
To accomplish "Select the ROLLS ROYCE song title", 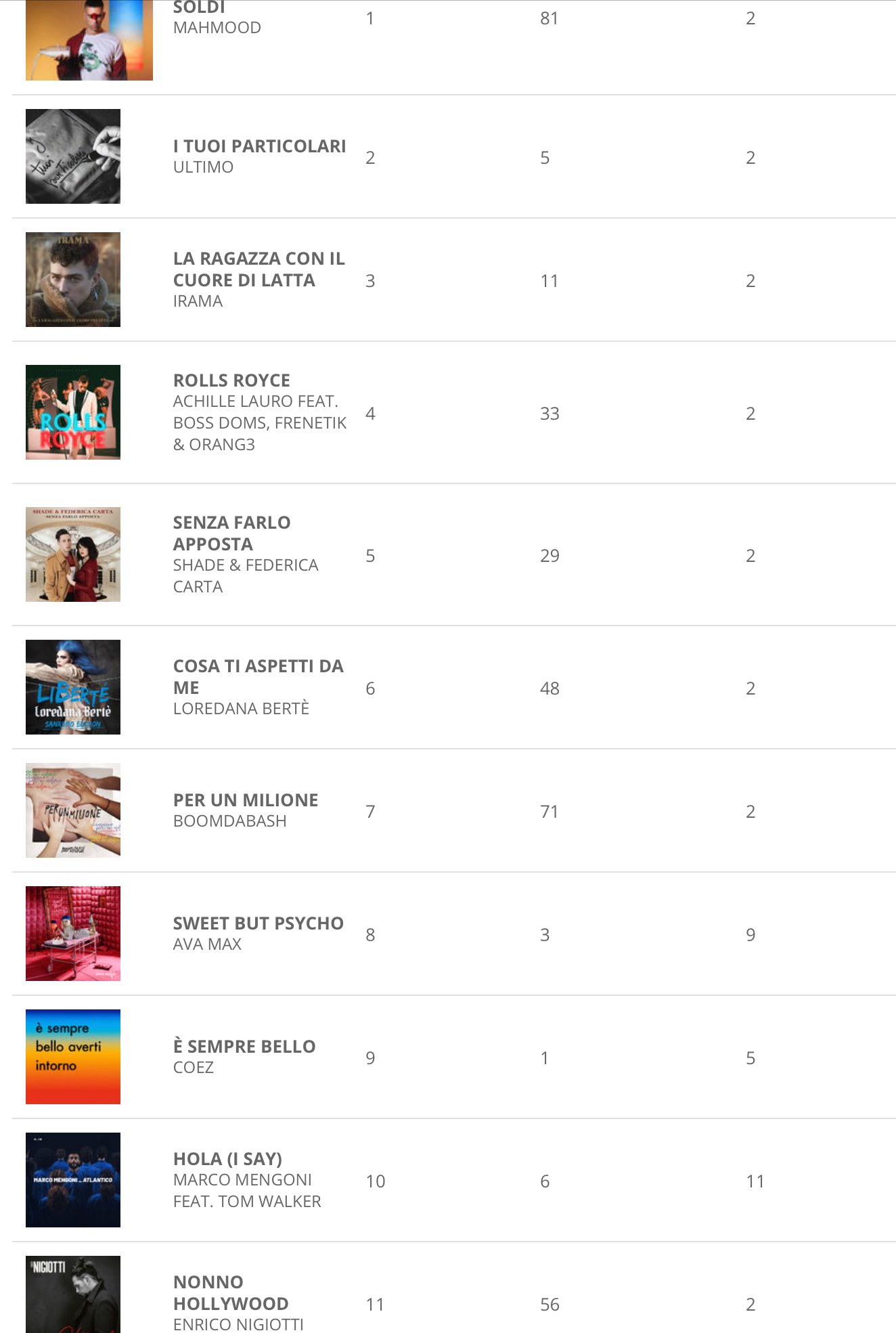I will click(231, 380).
